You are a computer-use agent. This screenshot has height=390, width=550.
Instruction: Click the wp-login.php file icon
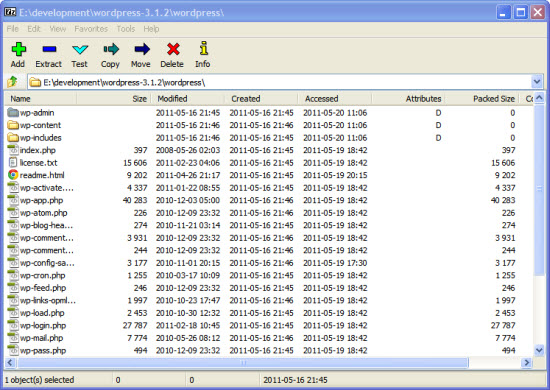click(x=13, y=325)
